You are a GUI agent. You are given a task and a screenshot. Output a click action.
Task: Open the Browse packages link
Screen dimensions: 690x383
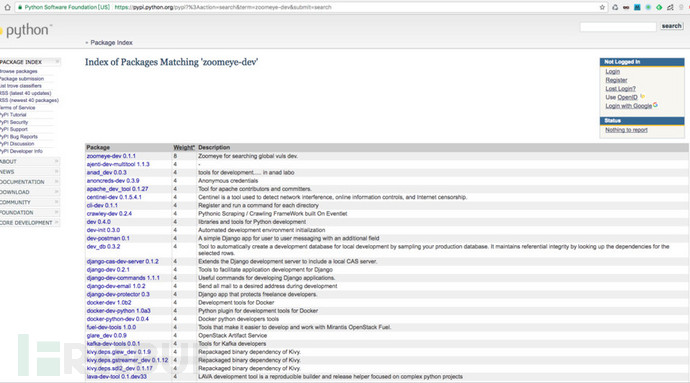pos(19,71)
